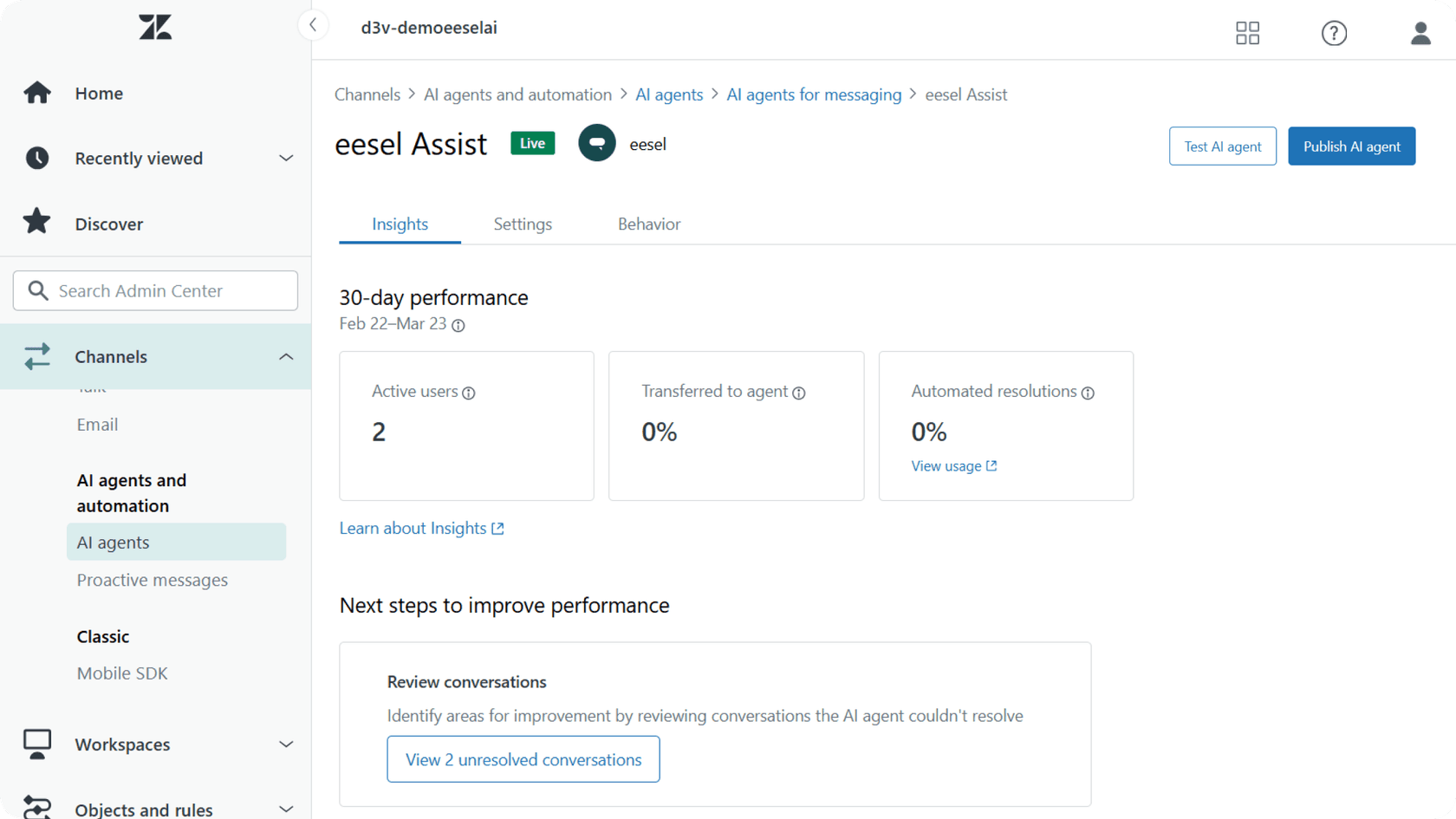Viewport: 1456px width, 819px height.
Task: Open the user profile avatar icon
Action: pos(1420,33)
